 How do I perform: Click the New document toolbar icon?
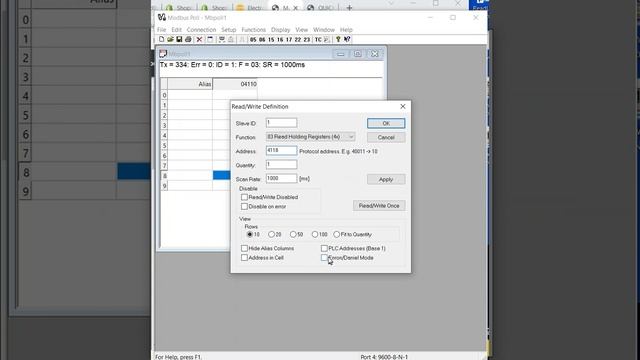coord(162,40)
